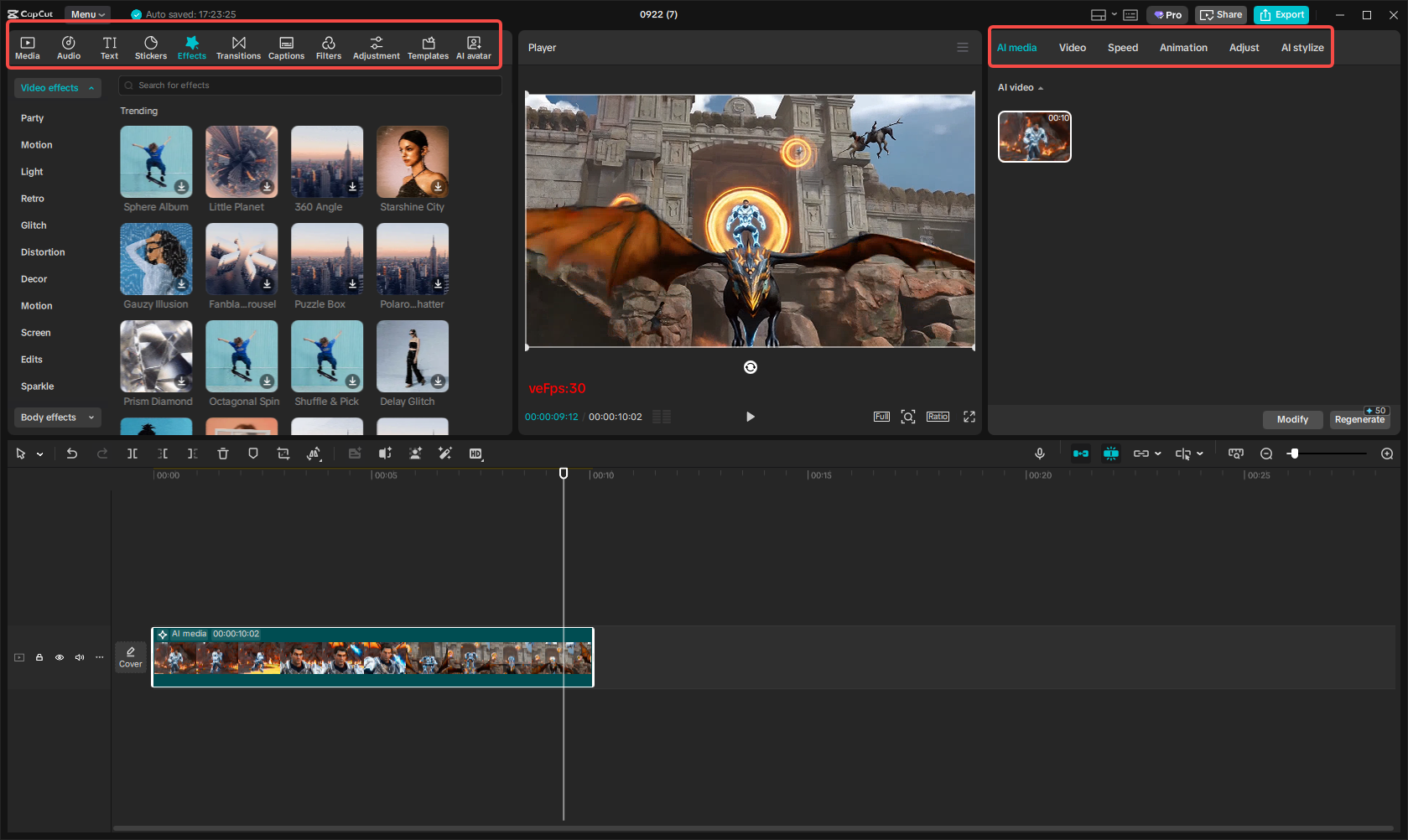This screenshot has height=840, width=1408.
Task: Select the Distortion effects category
Action: tap(43, 252)
